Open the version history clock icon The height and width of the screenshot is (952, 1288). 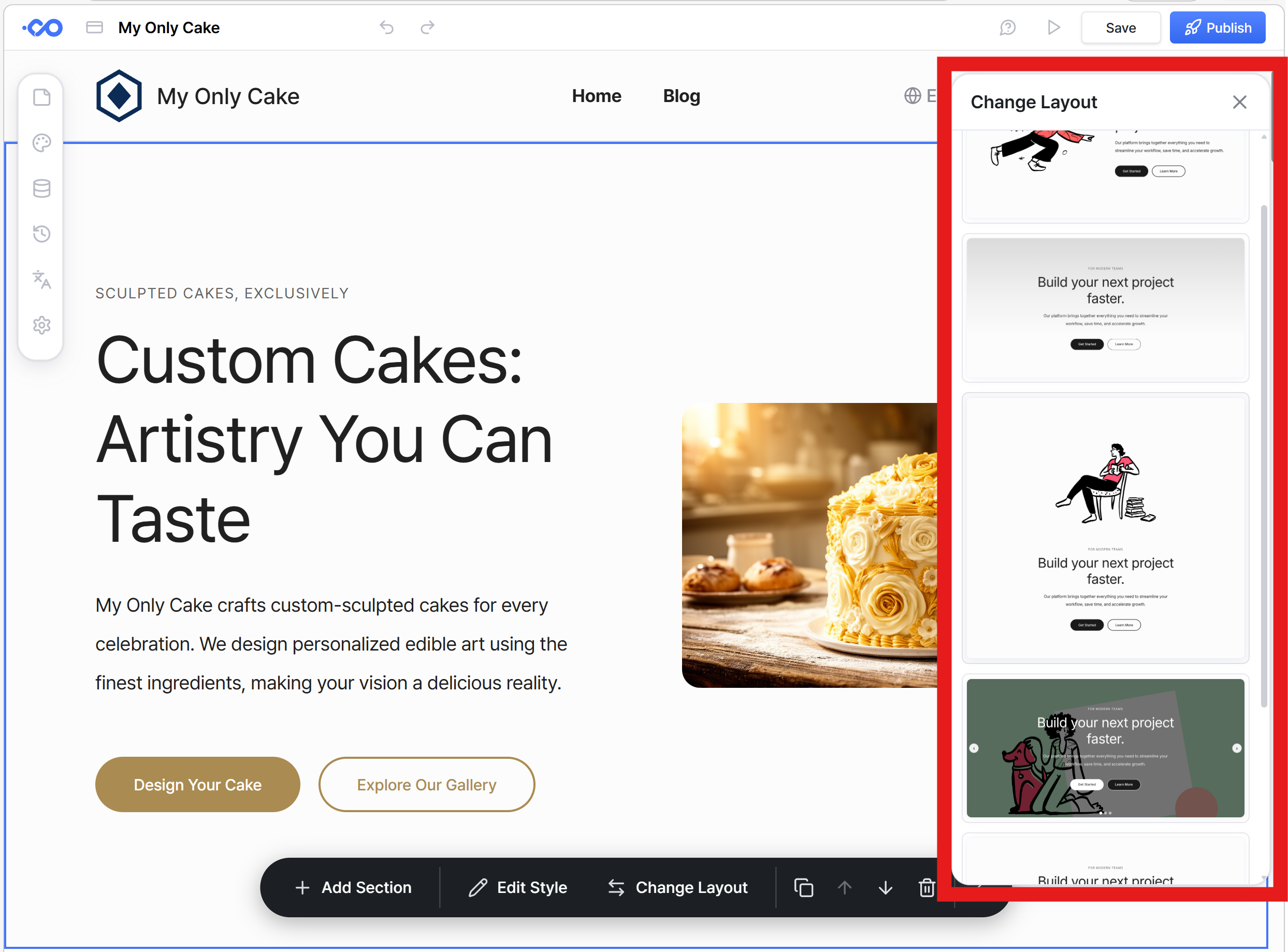(41, 234)
